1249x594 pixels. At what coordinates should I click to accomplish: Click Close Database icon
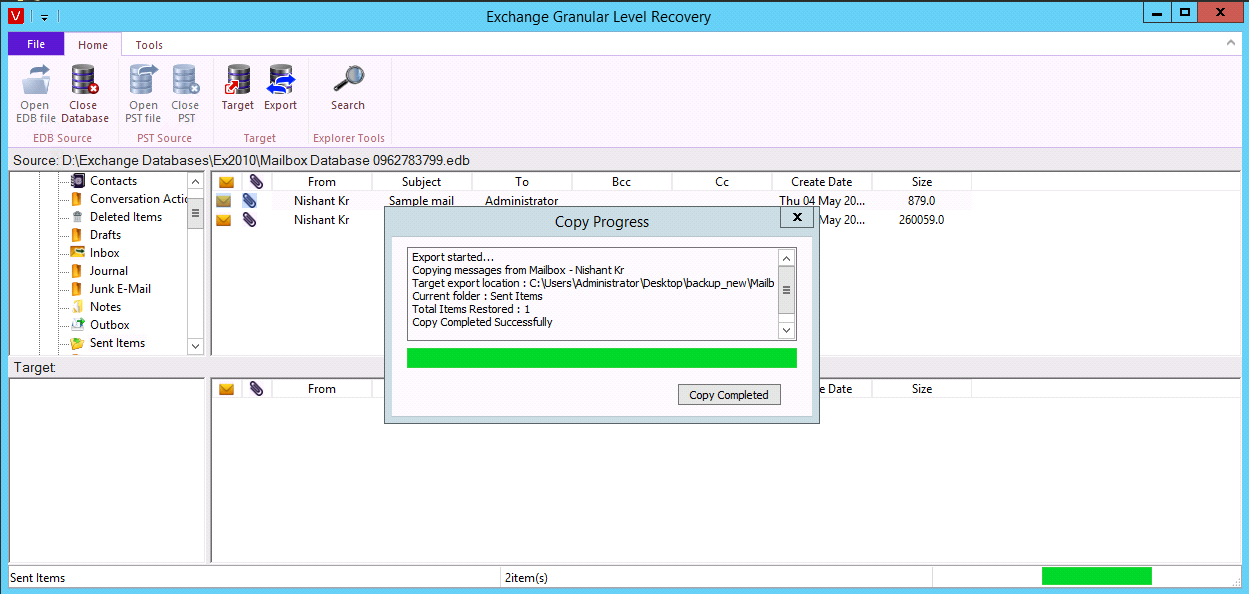point(84,93)
